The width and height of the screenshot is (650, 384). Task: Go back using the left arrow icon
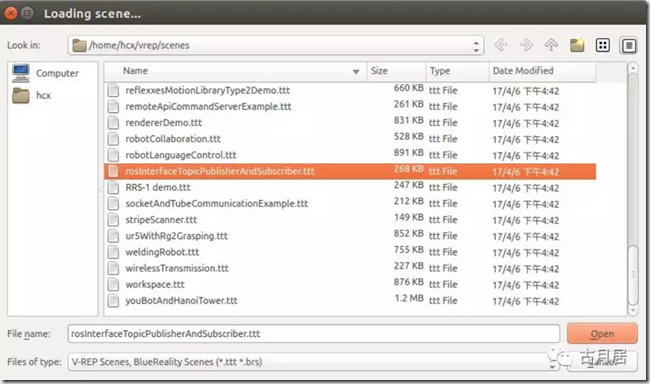click(501, 45)
